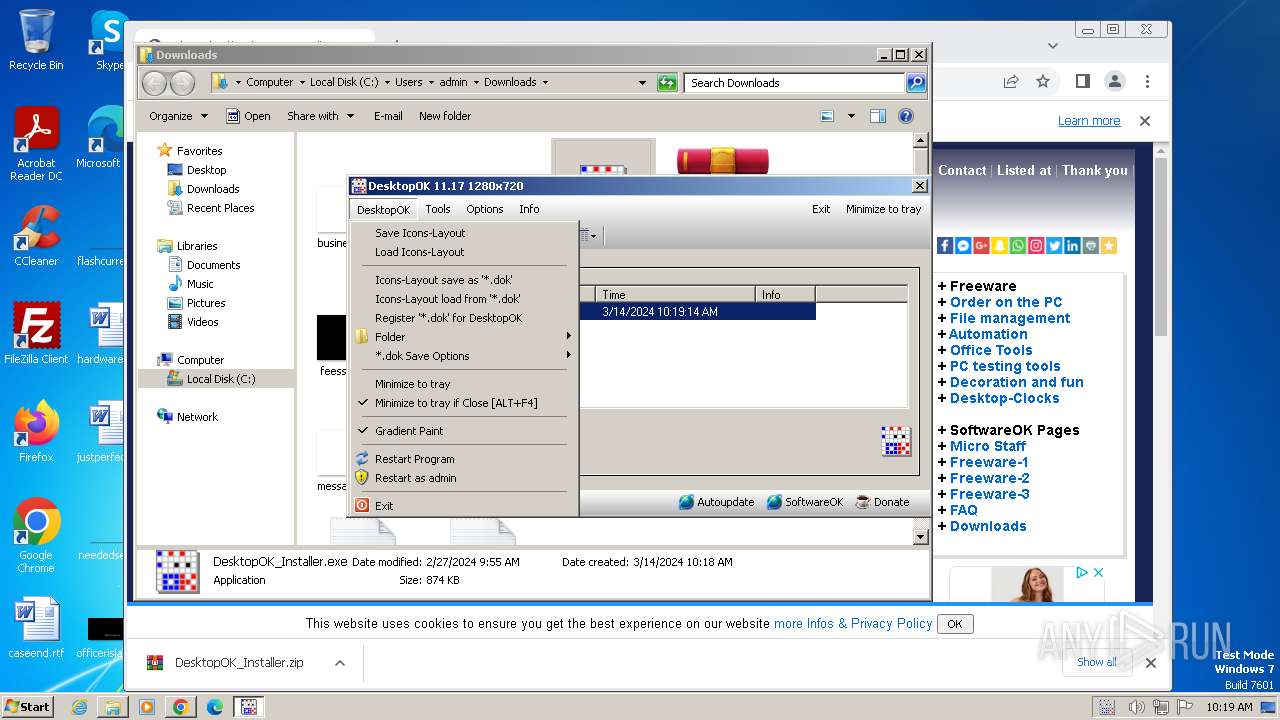Select Pictures library
The width and height of the screenshot is (1280, 720).
pos(196,303)
